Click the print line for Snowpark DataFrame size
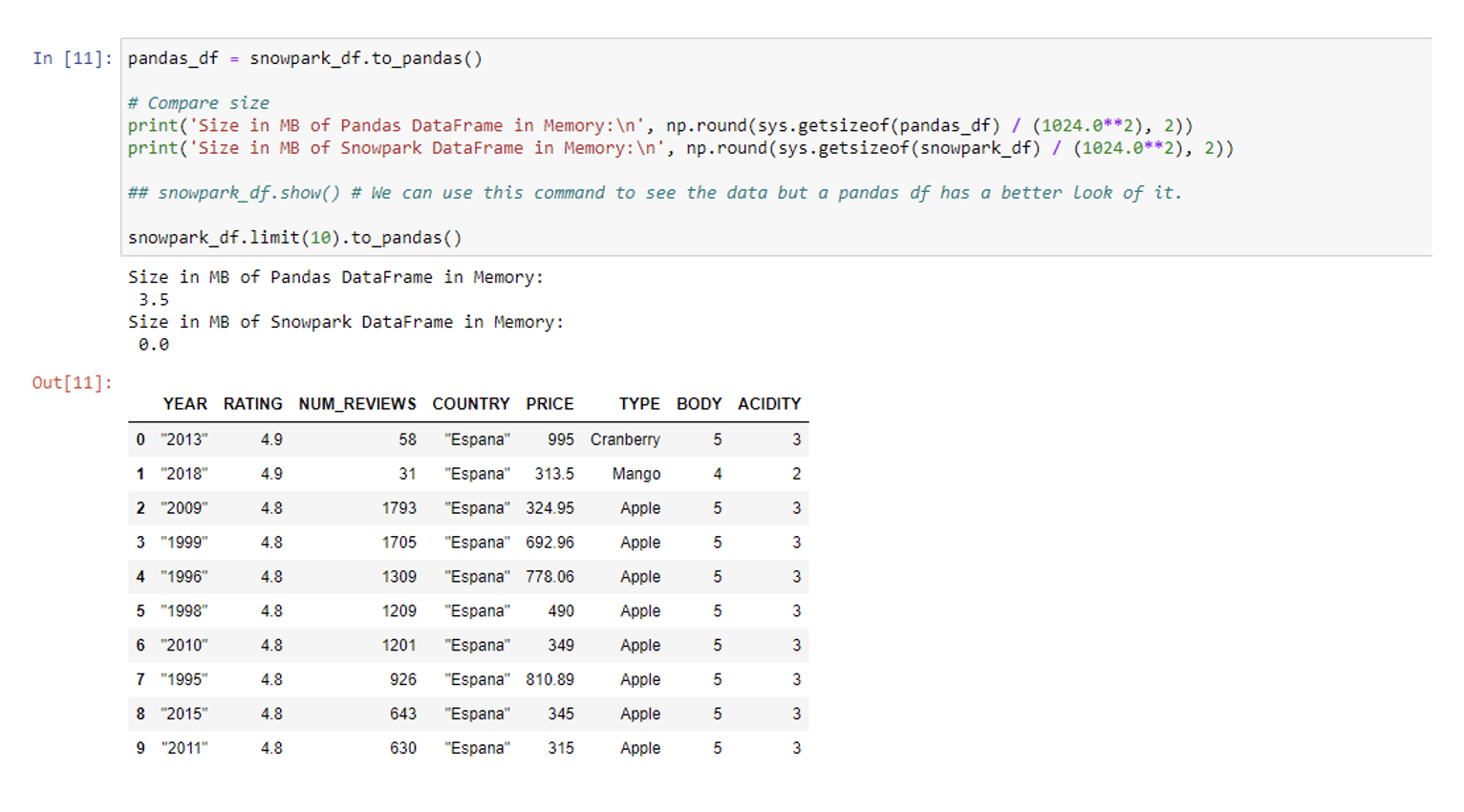The width and height of the screenshot is (1464, 812). [x=680, y=148]
